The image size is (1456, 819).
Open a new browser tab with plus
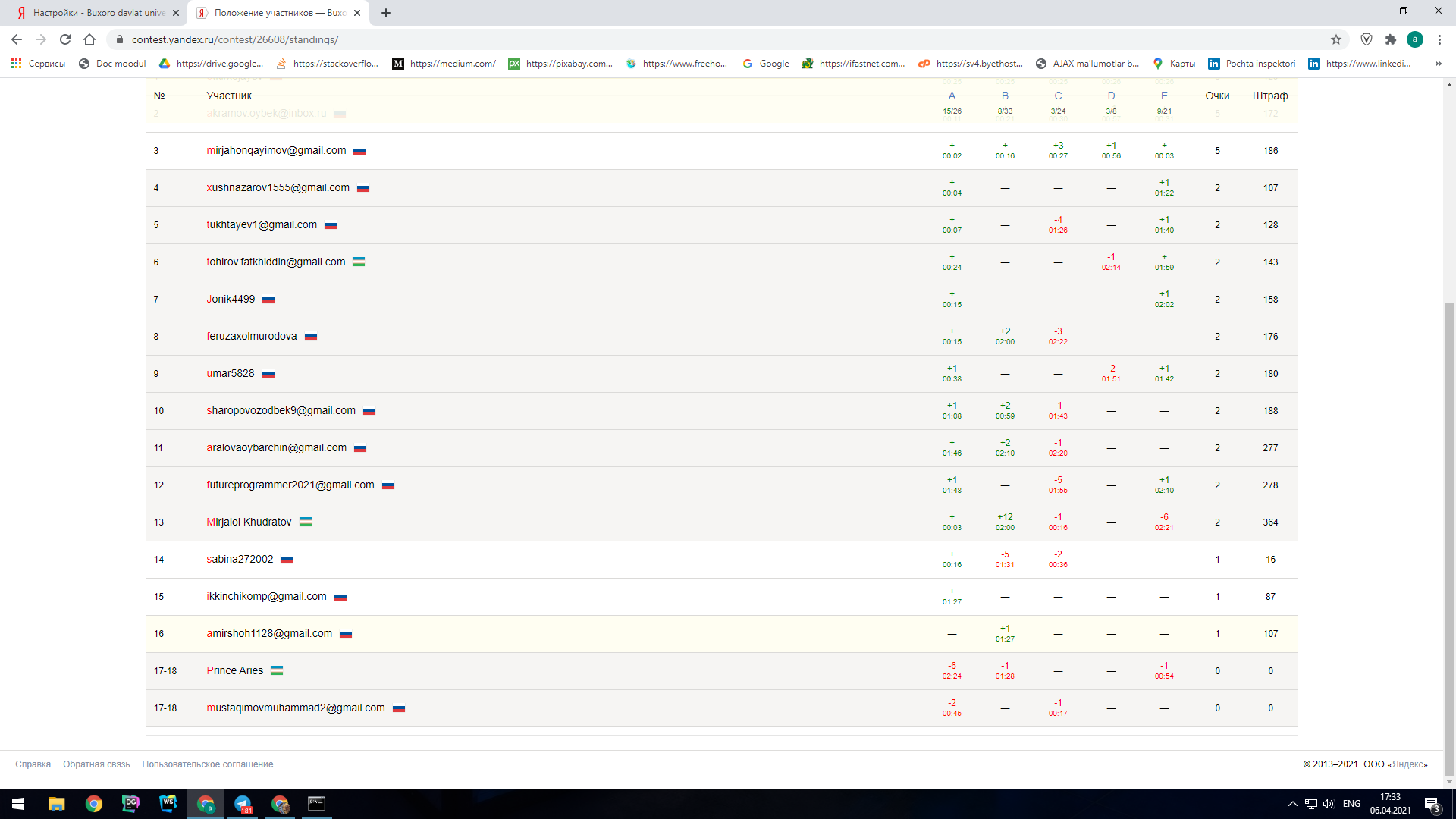click(x=386, y=13)
